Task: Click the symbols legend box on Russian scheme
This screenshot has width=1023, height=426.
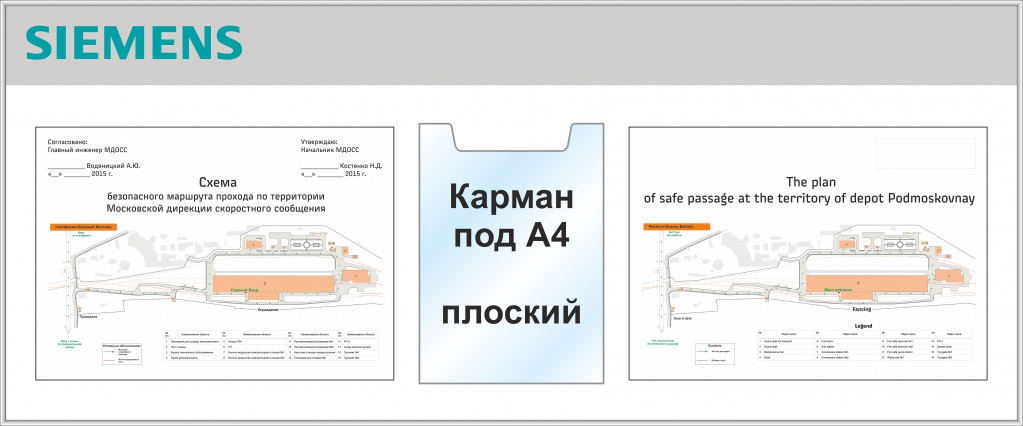Action: coord(122,353)
